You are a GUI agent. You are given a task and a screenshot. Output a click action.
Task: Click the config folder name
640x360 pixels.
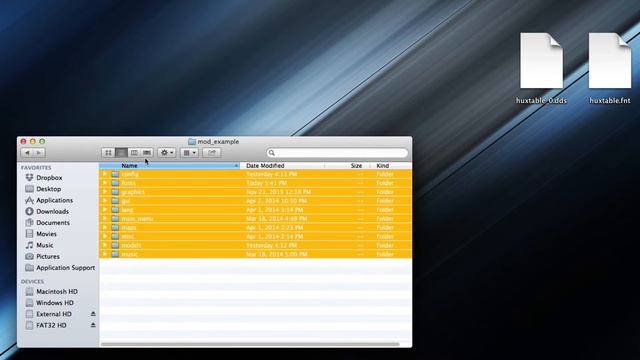click(x=130, y=174)
